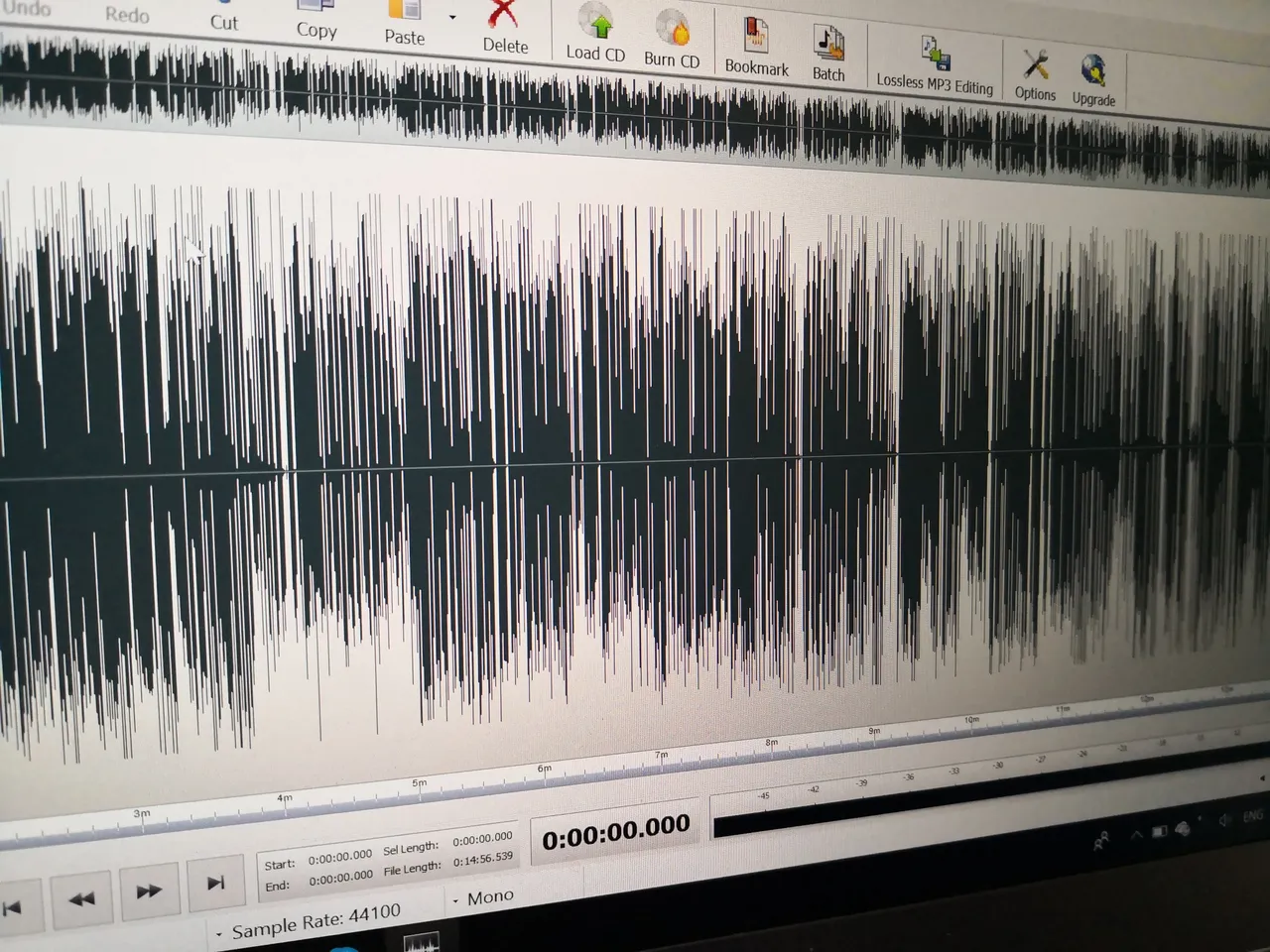The height and width of the screenshot is (952, 1270).
Task: Open the Paste options dropdown arrow
Action: point(452,17)
